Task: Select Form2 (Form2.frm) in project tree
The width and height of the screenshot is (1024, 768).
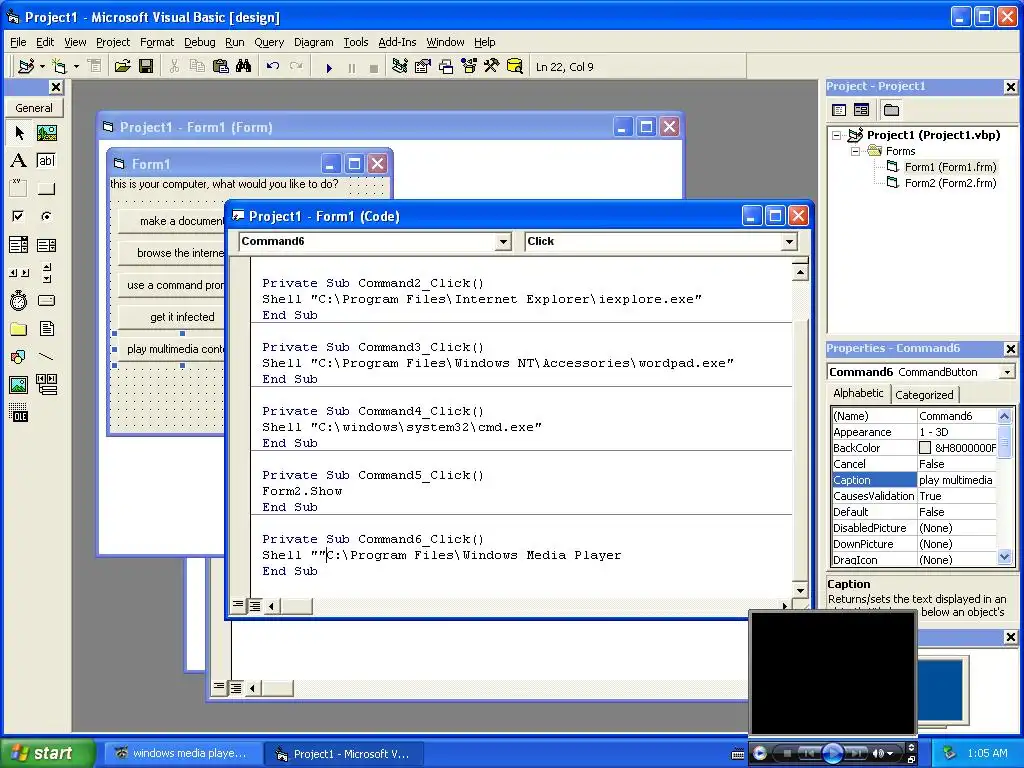Action: (950, 184)
